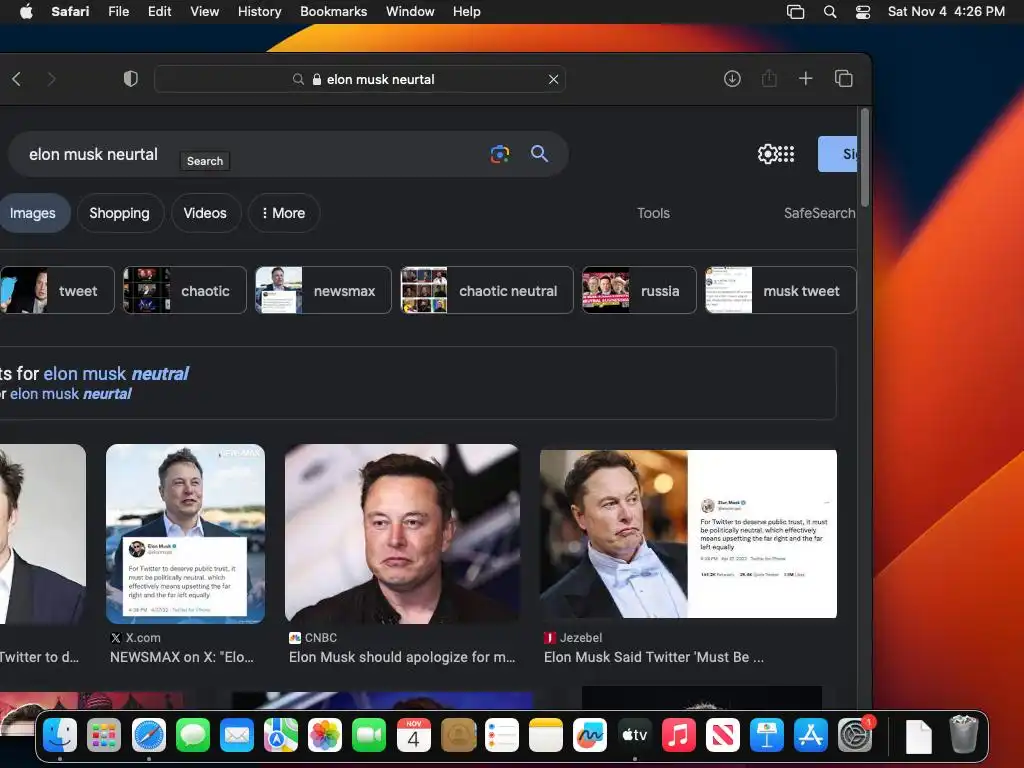Clear the address bar with X
This screenshot has height=768, width=1024.
point(553,79)
